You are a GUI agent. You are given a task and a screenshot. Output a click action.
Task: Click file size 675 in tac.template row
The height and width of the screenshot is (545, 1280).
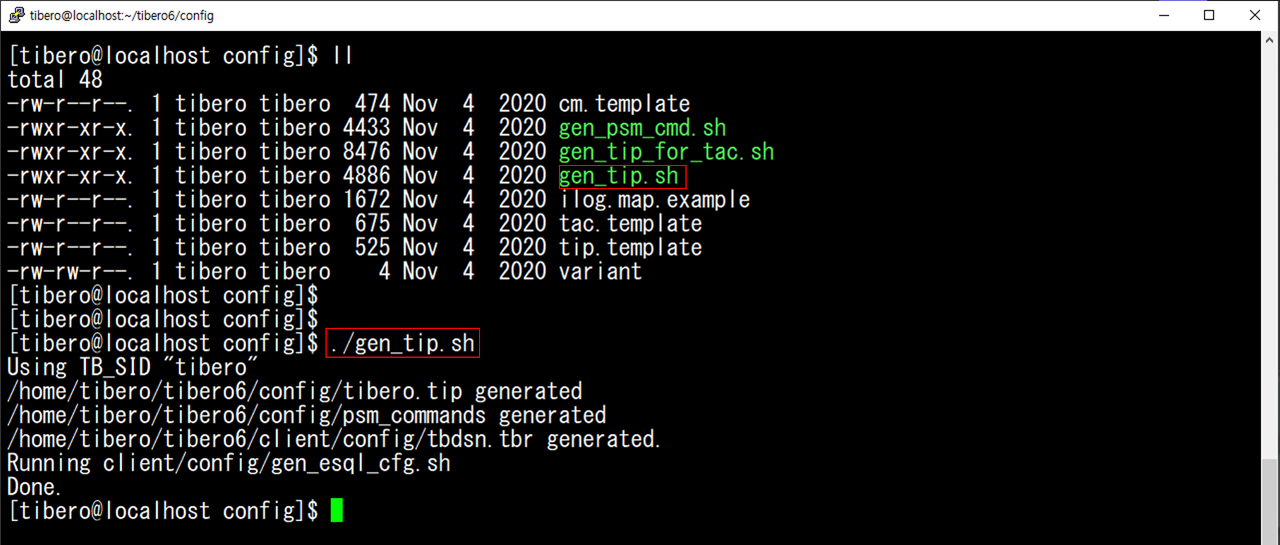pyautogui.click(x=372, y=224)
